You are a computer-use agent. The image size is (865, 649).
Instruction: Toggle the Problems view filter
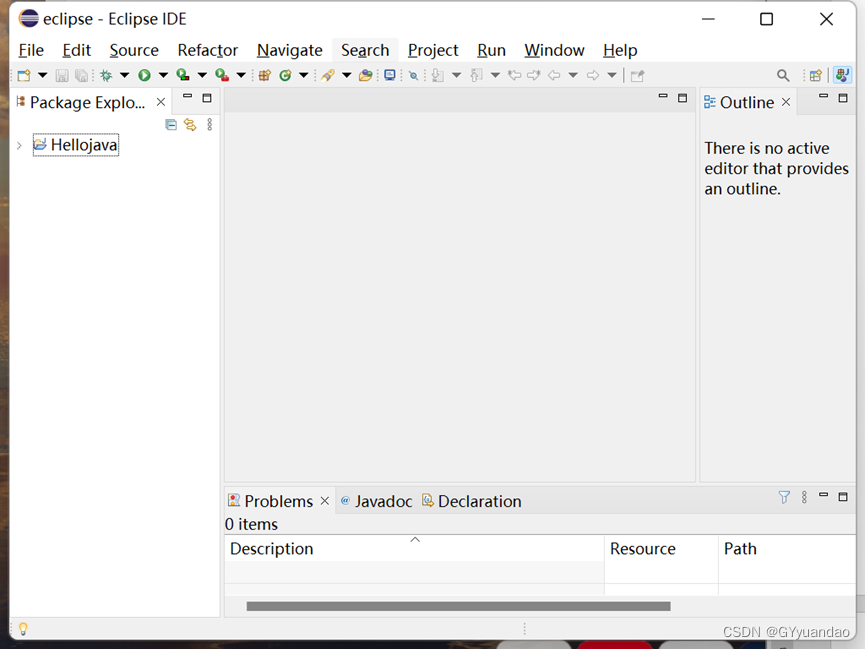(784, 497)
